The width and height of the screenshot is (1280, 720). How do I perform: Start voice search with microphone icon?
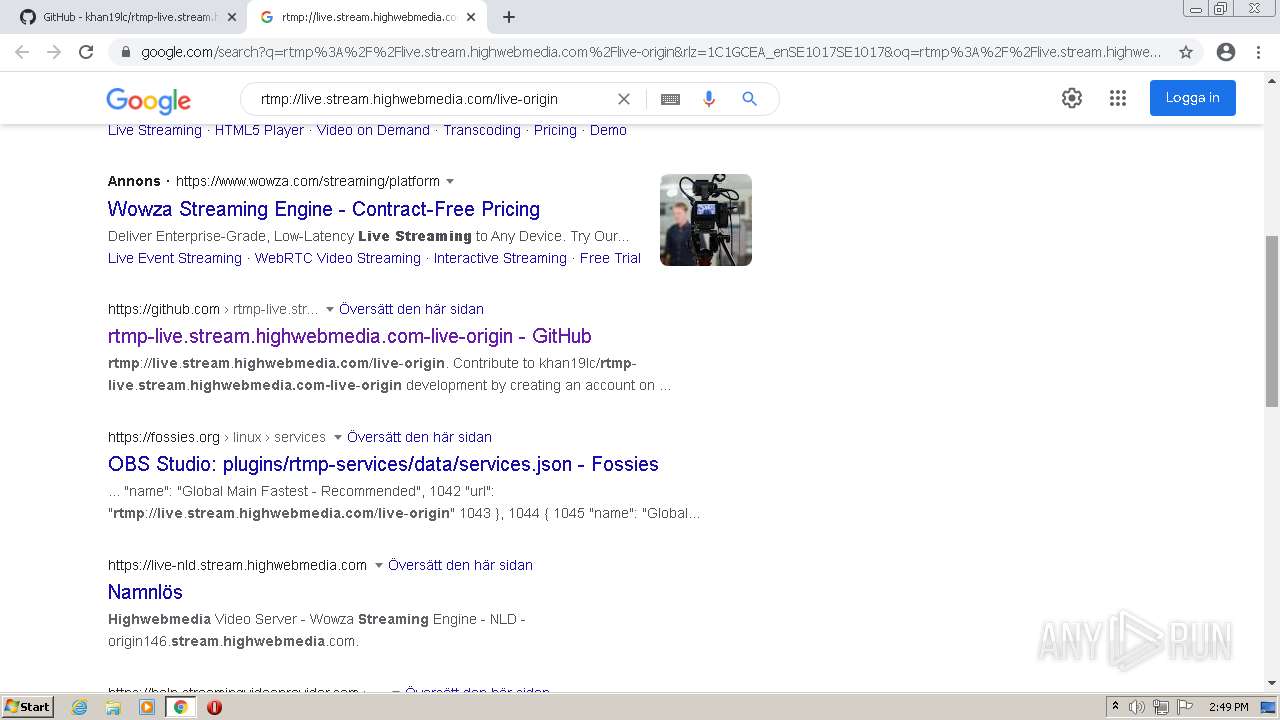tap(709, 99)
